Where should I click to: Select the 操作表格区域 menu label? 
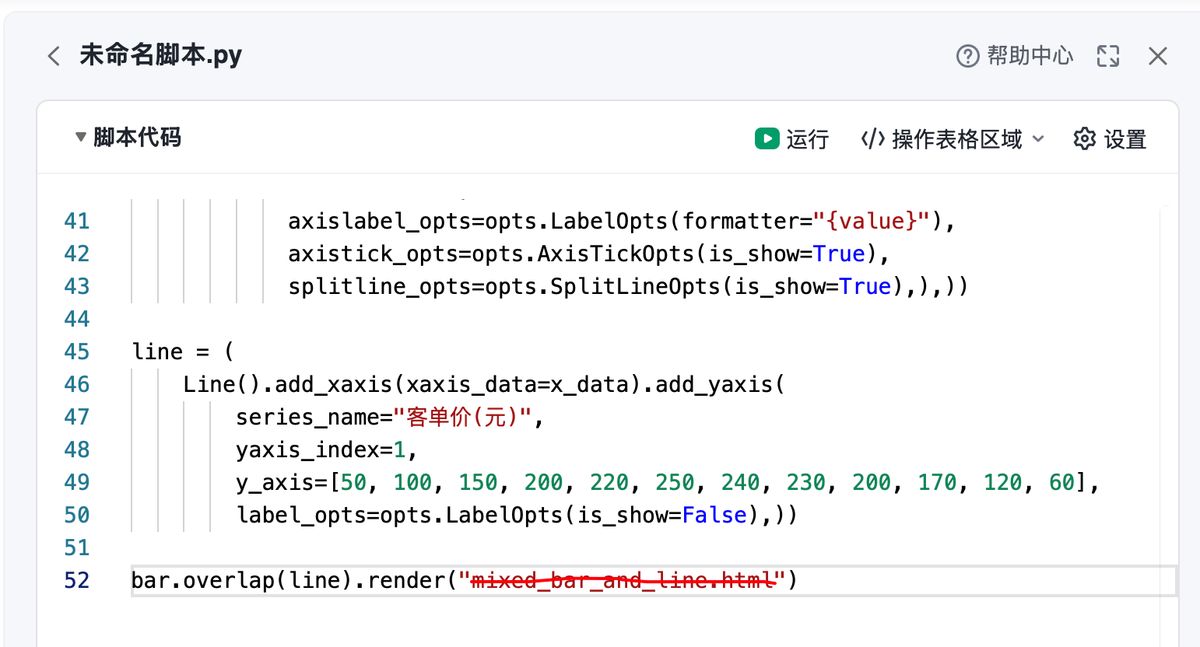(x=957, y=139)
